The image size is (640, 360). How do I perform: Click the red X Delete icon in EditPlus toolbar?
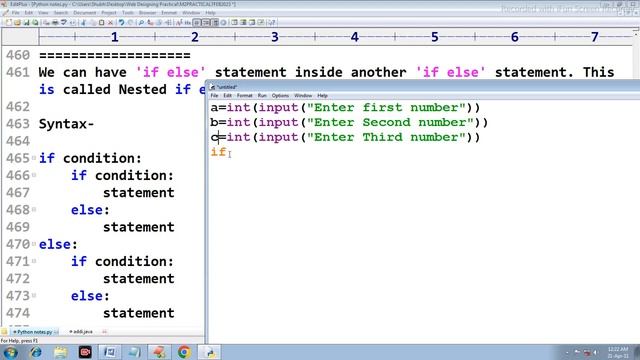[110, 22]
